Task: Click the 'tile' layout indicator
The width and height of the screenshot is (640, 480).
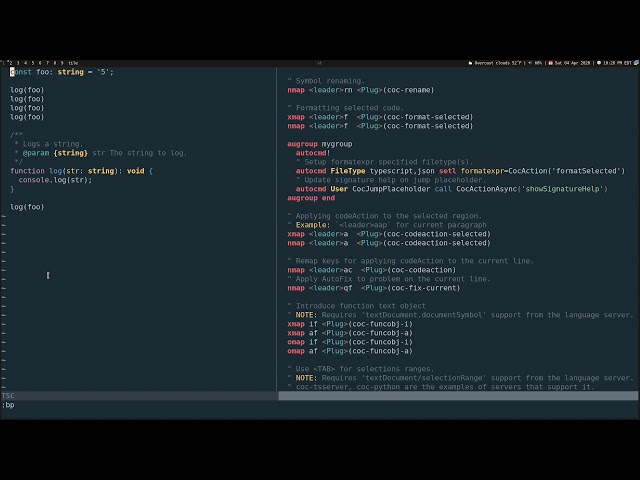Action: [x=73, y=63]
